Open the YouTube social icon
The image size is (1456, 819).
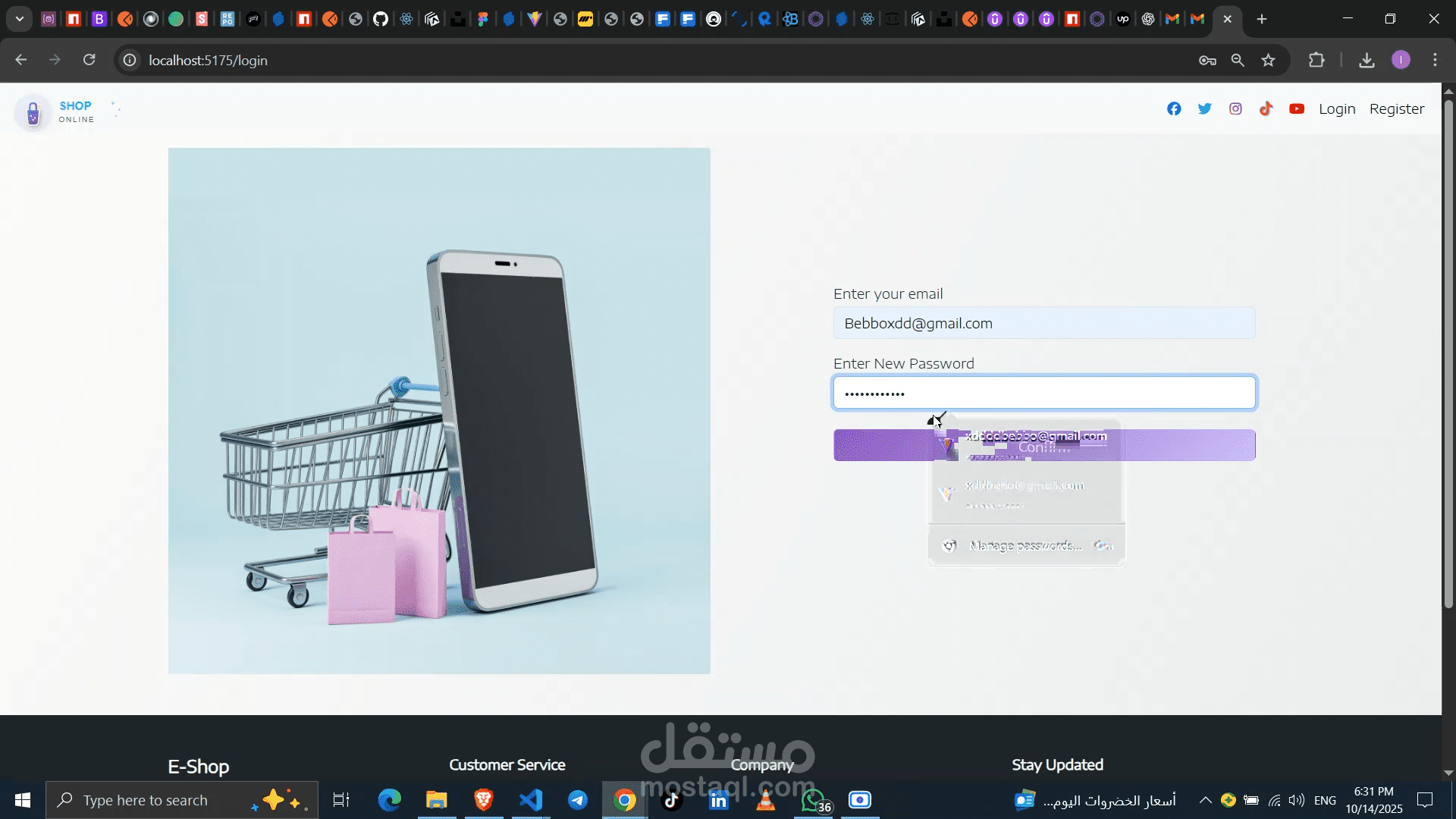coord(1297,109)
